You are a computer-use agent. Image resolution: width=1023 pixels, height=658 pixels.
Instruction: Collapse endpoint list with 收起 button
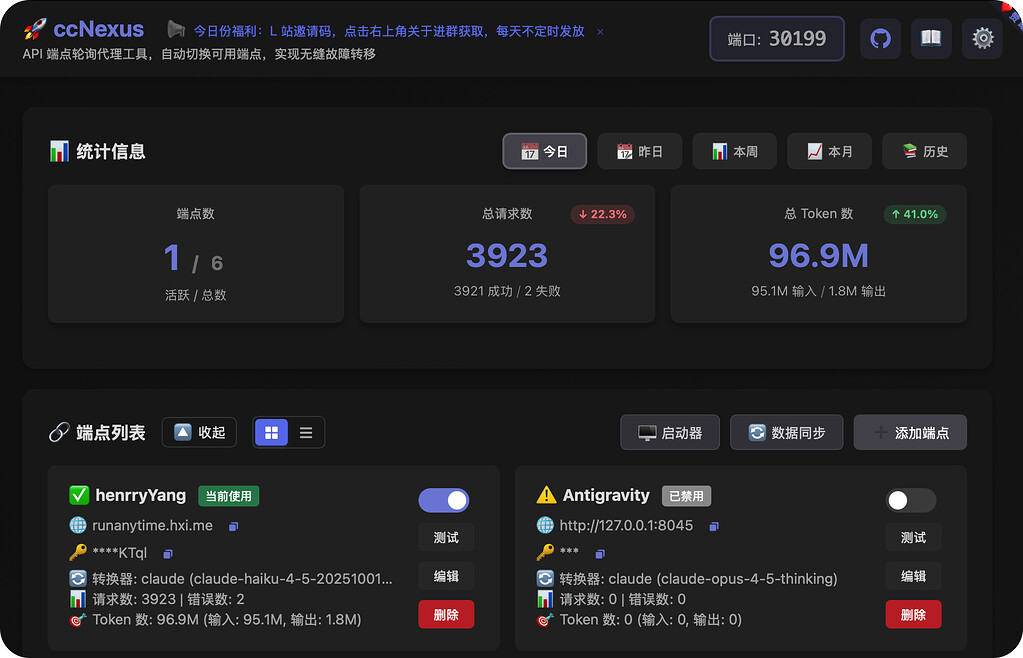coord(199,432)
